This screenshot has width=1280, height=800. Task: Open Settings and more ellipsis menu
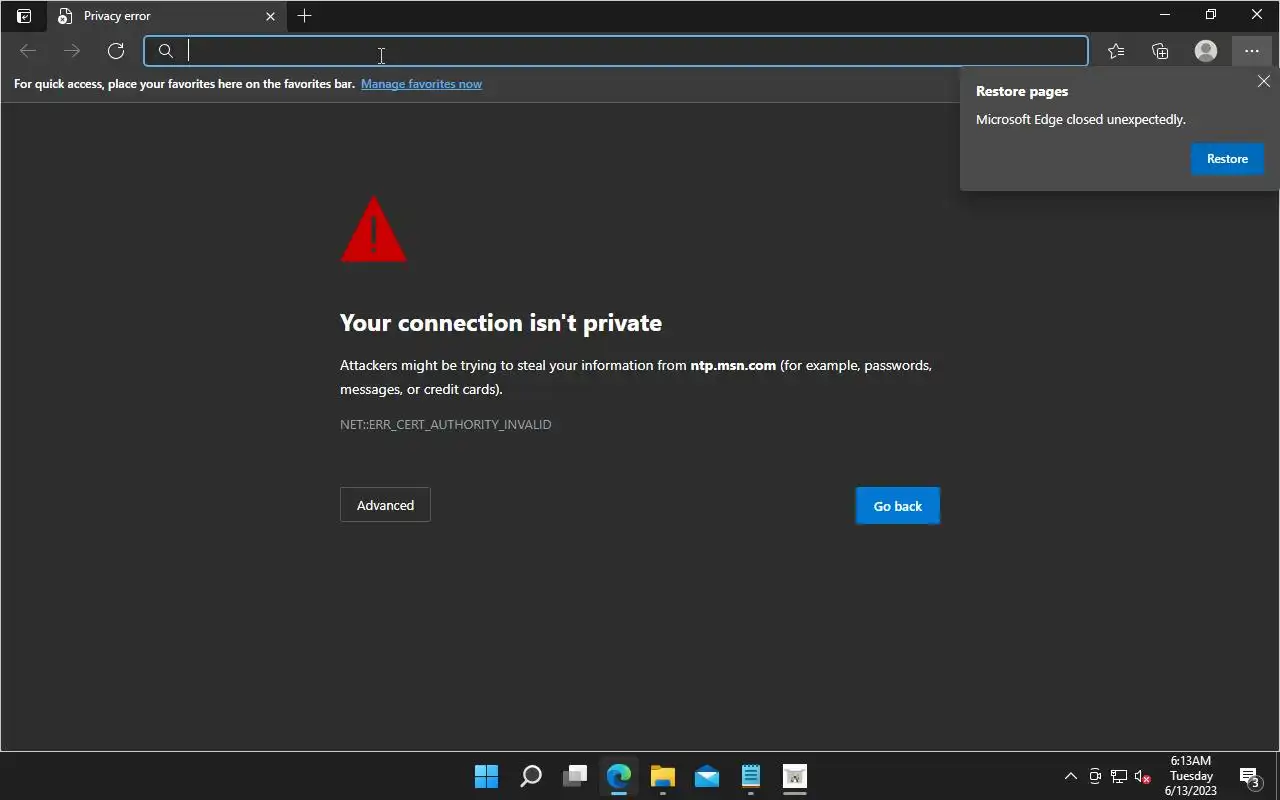click(x=1252, y=51)
